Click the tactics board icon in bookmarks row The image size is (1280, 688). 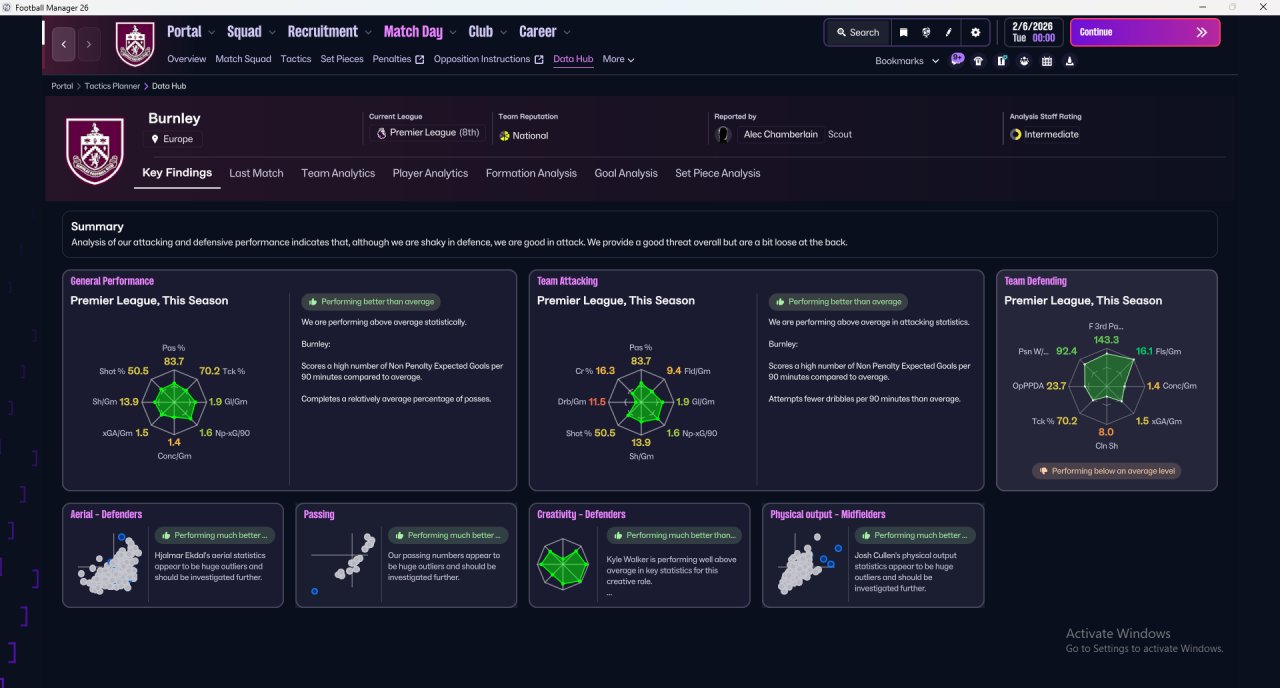click(x=1001, y=61)
